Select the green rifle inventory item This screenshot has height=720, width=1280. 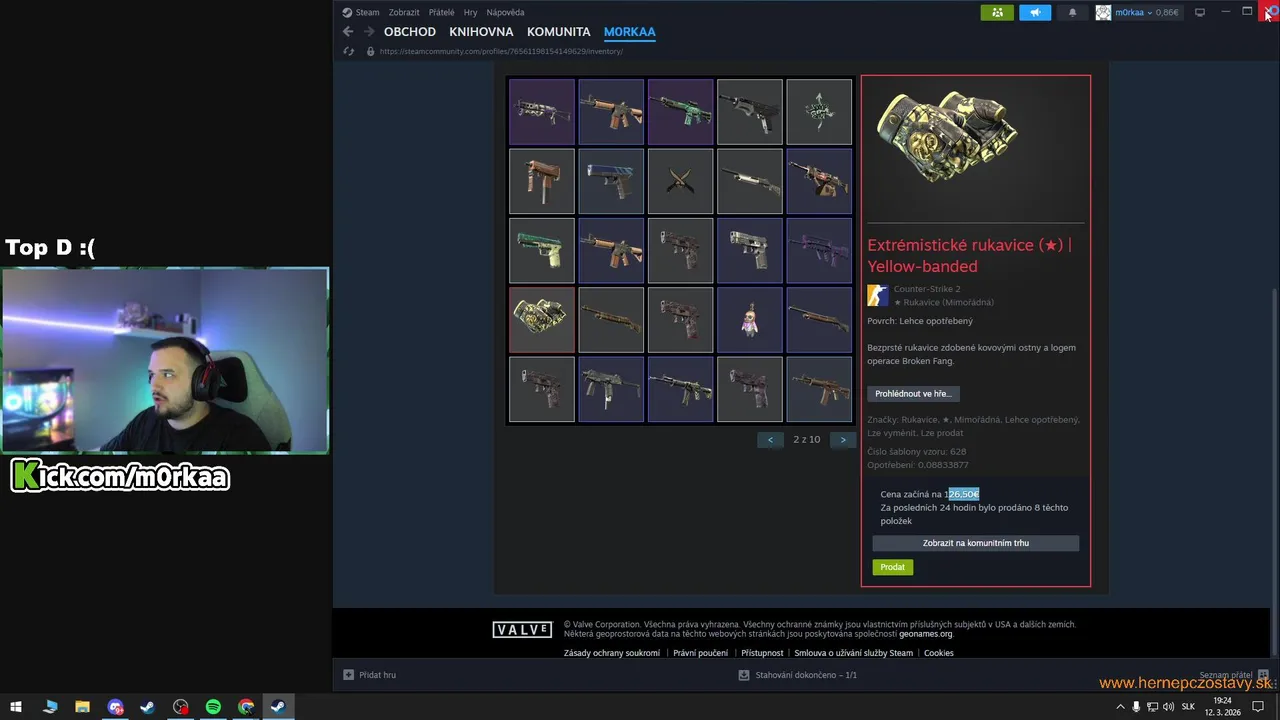pyautogui.click(x=680, y=112)
